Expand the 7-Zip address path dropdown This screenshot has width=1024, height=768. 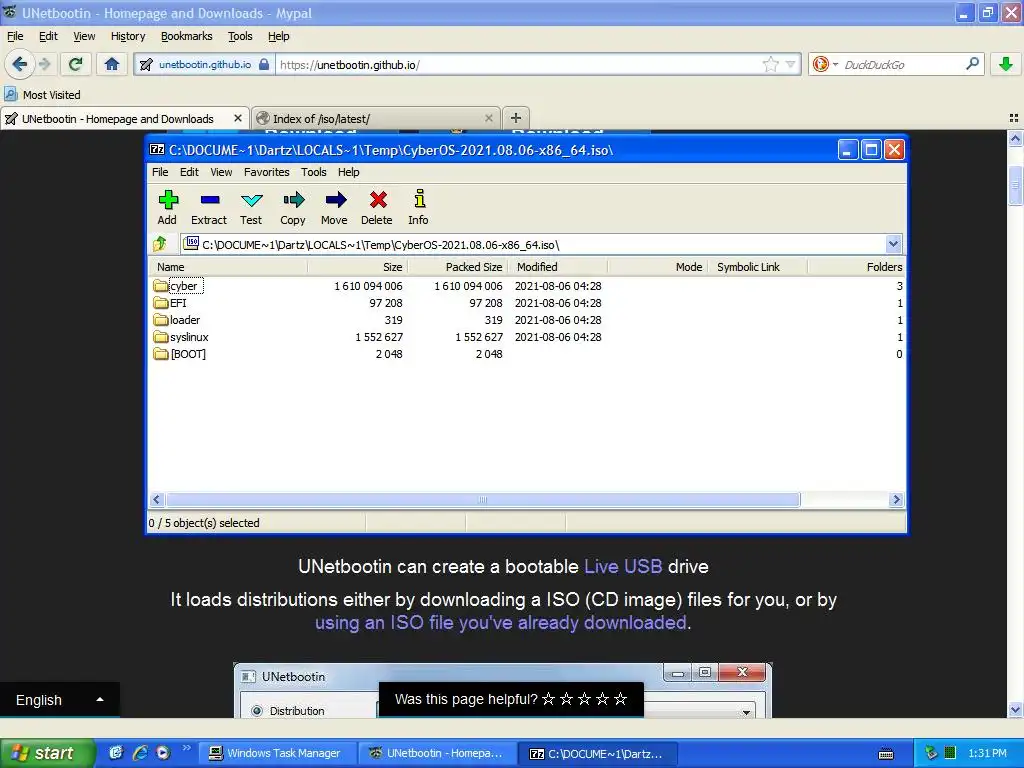(x=893, y=244)
